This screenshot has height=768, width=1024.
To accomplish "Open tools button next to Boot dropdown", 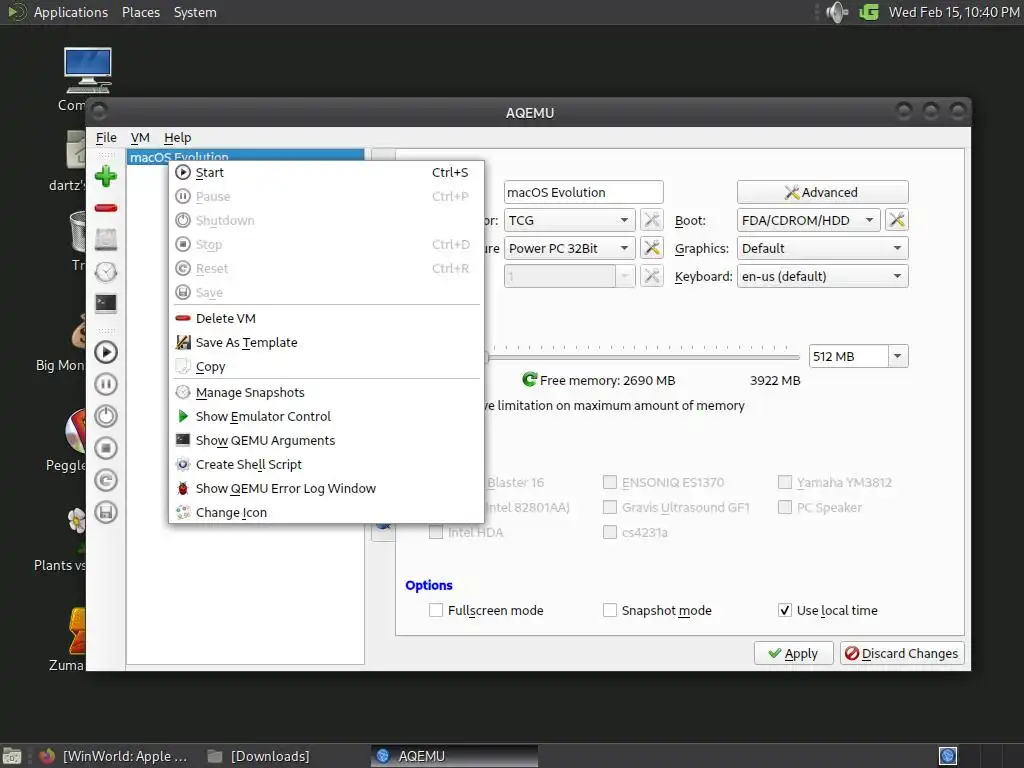I will [897, 220].
